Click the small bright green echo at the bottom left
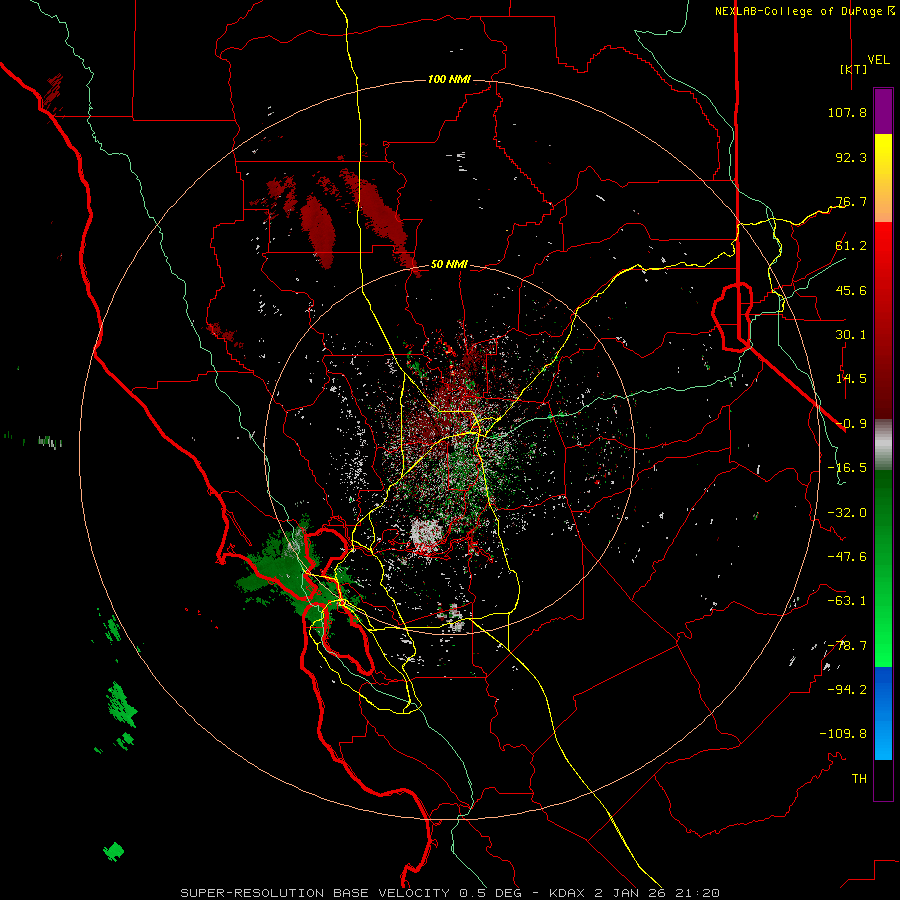Screen dimensions: 900x900 point(114,851)
